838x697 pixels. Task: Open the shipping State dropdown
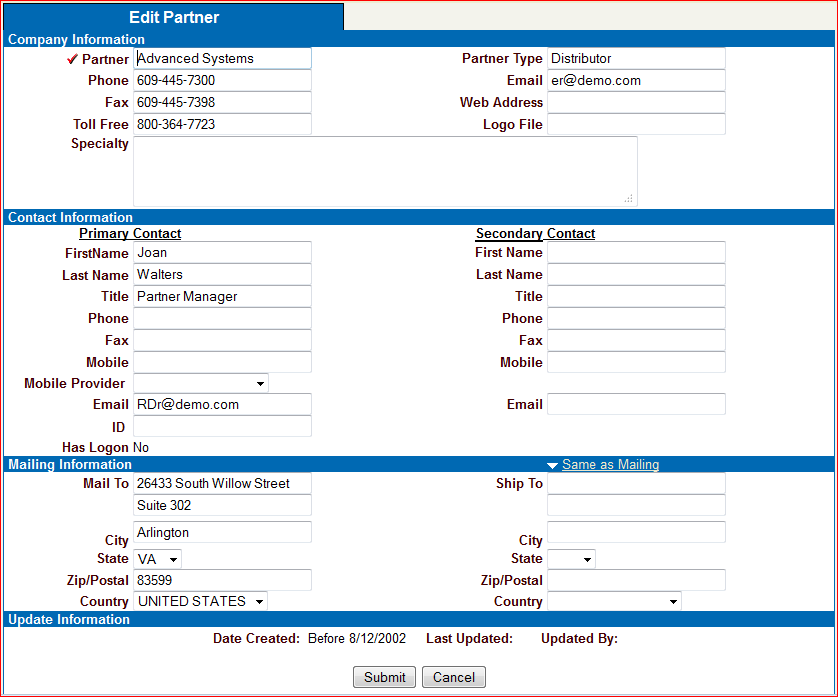571,559
